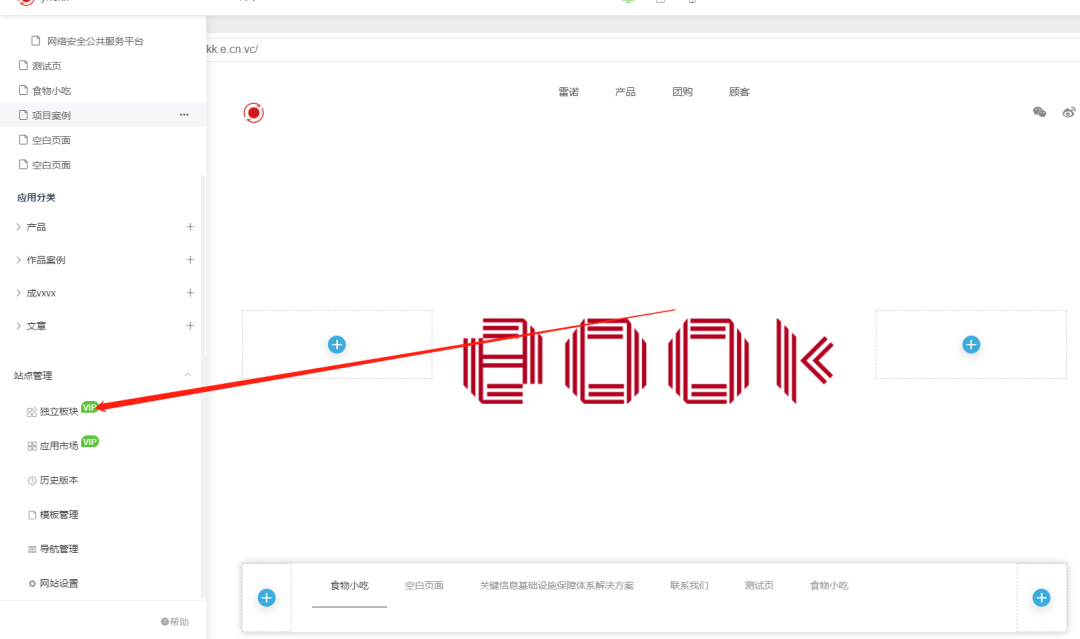The height and width of the screenshot is (639, 1080).
Task: Select the 食物小吃 active footer tab
Action: tap(349, 585)
